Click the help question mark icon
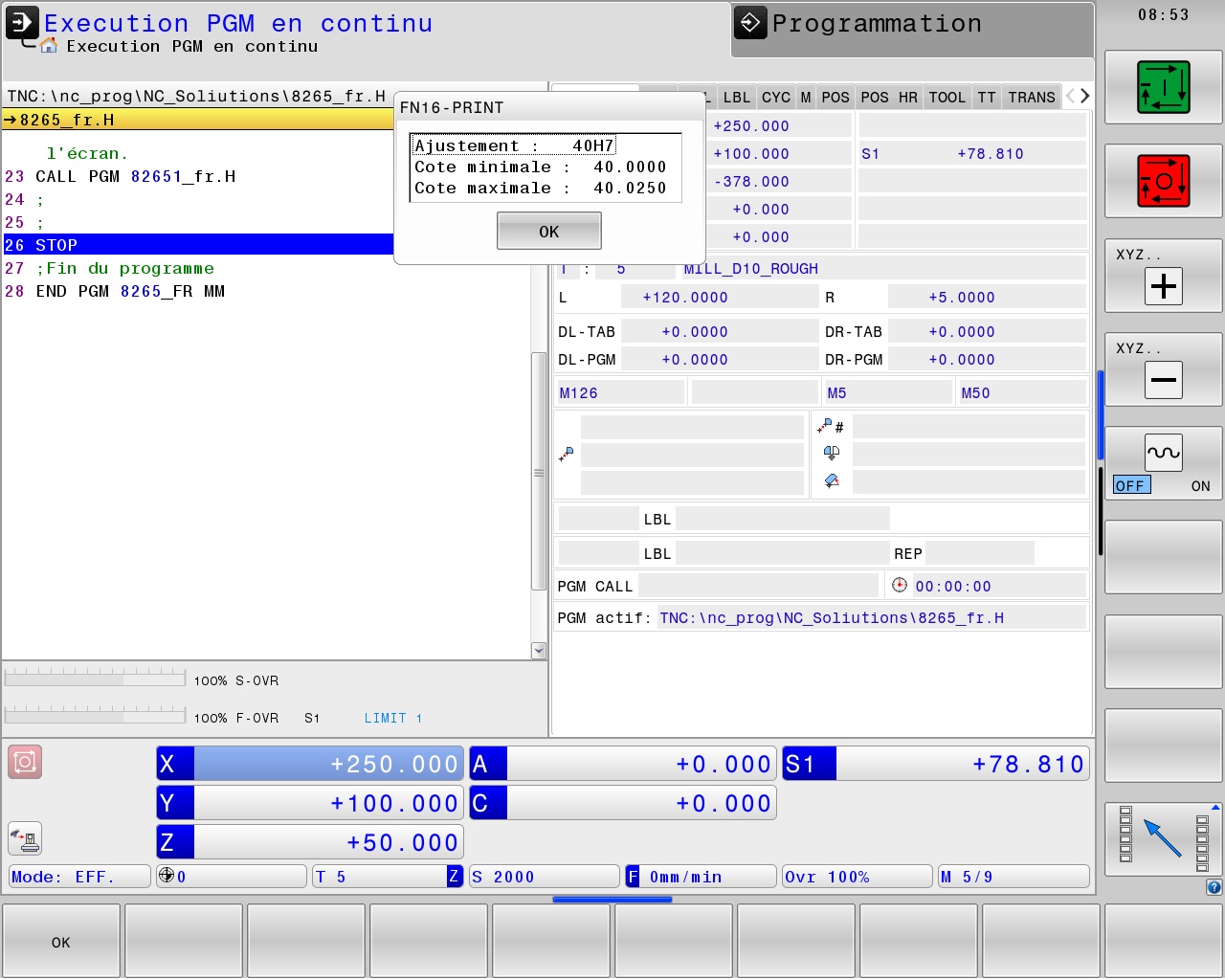The height and width of the screenshot is (980, 1225). (x=1214, y=887)
